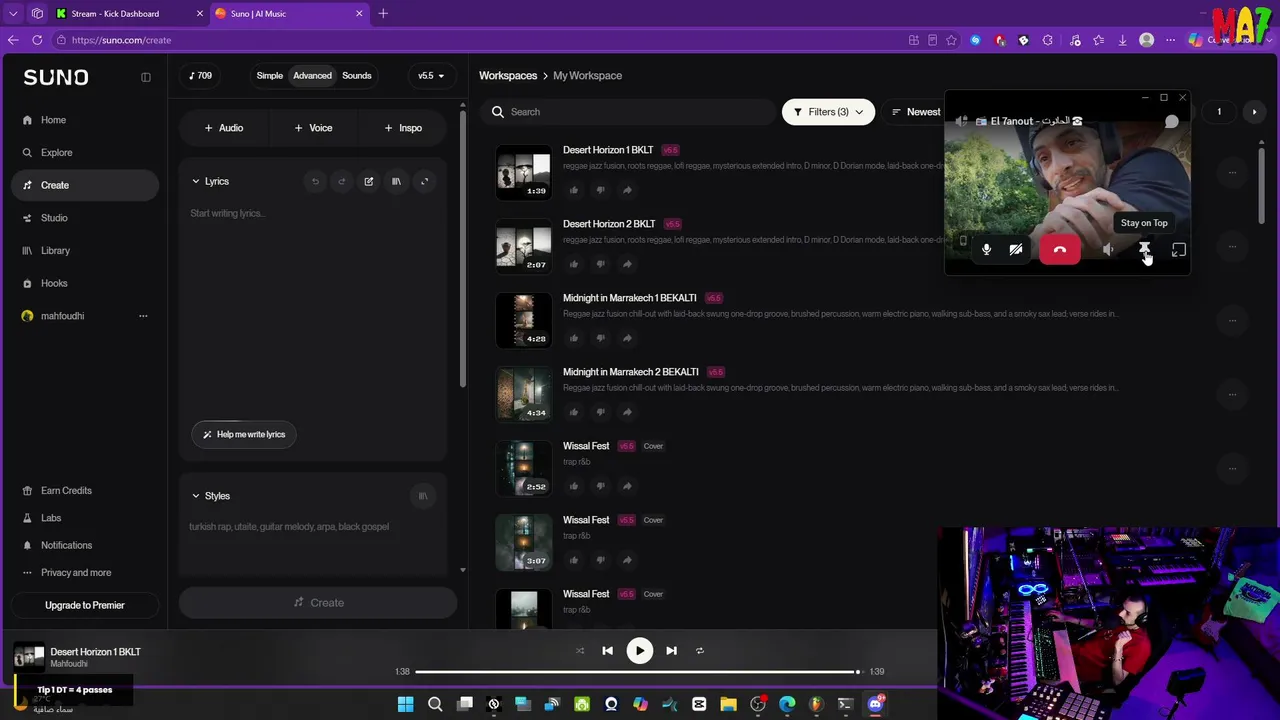
Task: Open the lyrics library icon
Action: 396,182
